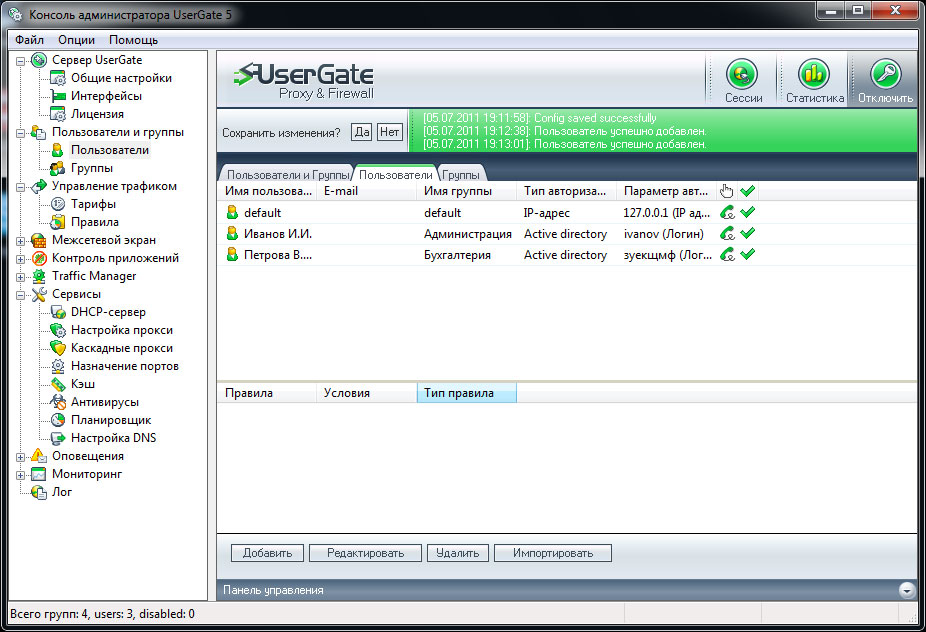Collapse the Пользователи и группы node
The image size is (926, 632).
point(21,133)
